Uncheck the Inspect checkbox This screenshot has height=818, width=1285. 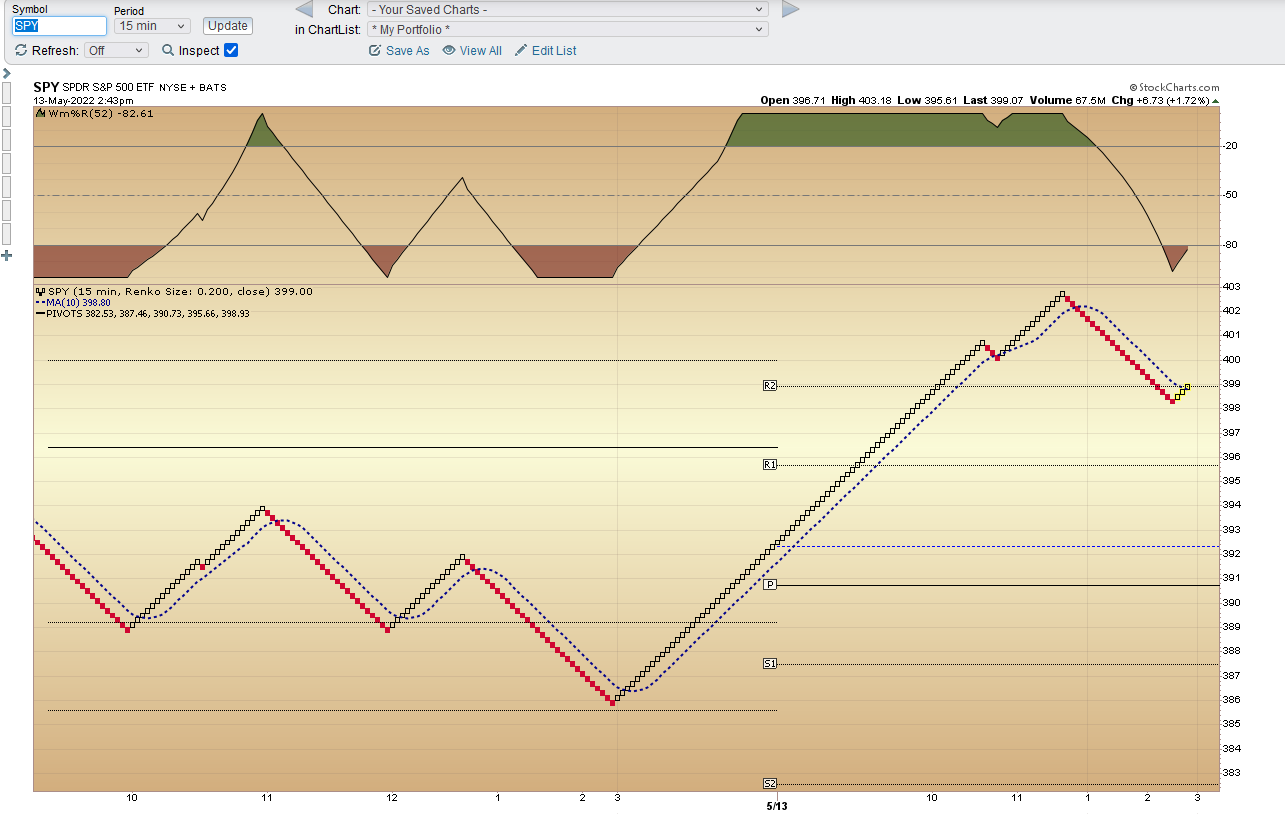click(x=231, y=50)
